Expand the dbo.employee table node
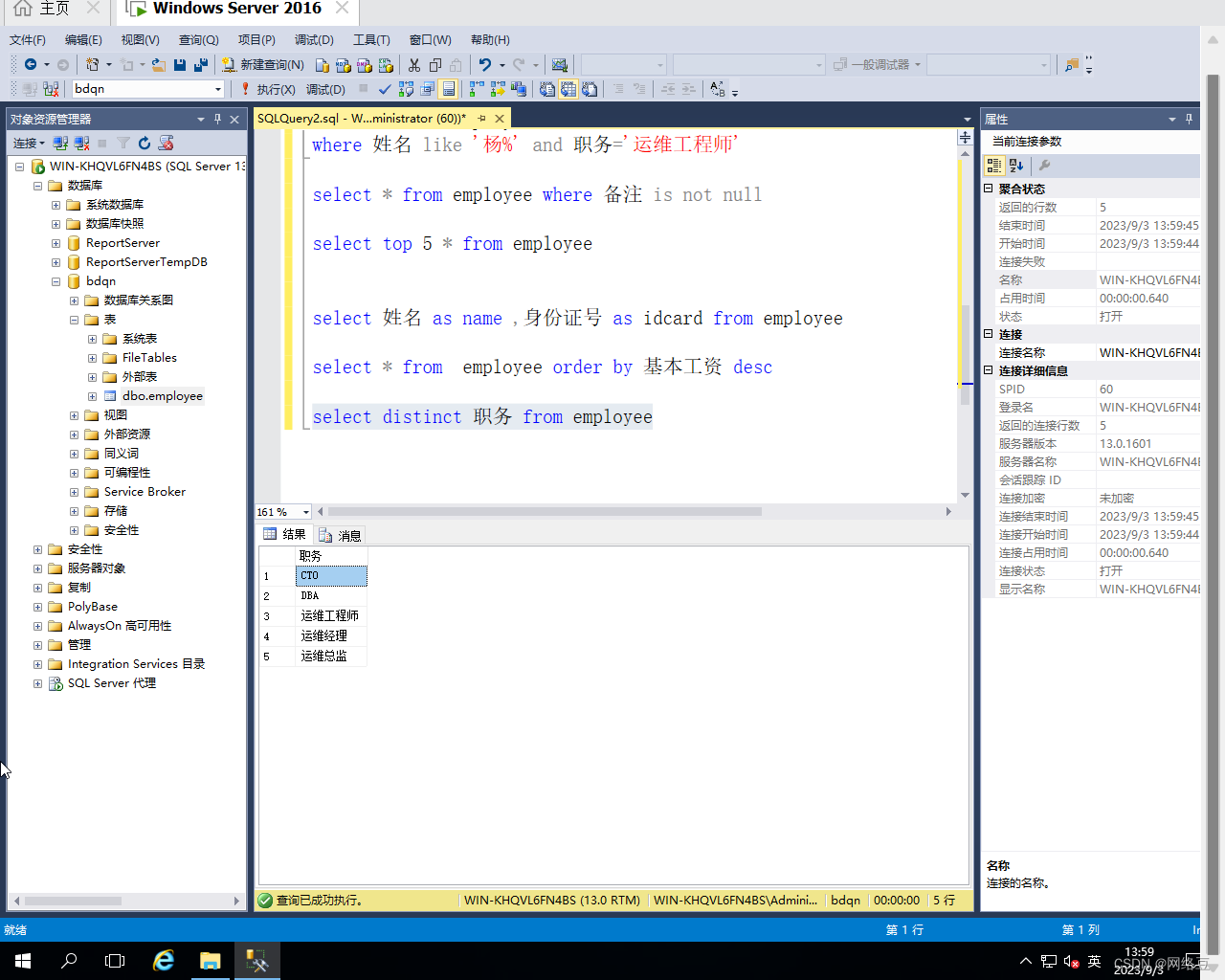 point(92,396)
